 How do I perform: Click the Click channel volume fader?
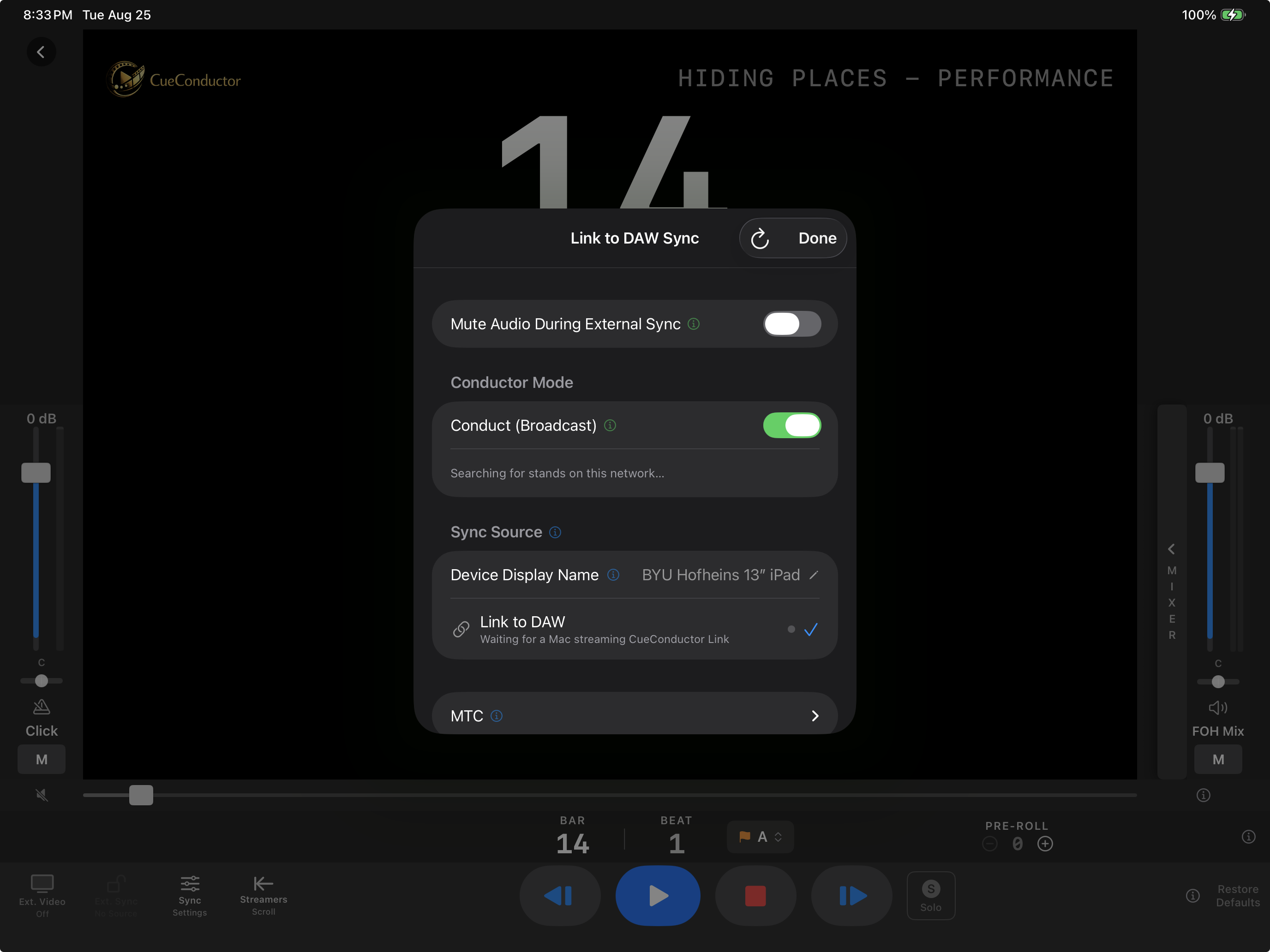[36, 473]
